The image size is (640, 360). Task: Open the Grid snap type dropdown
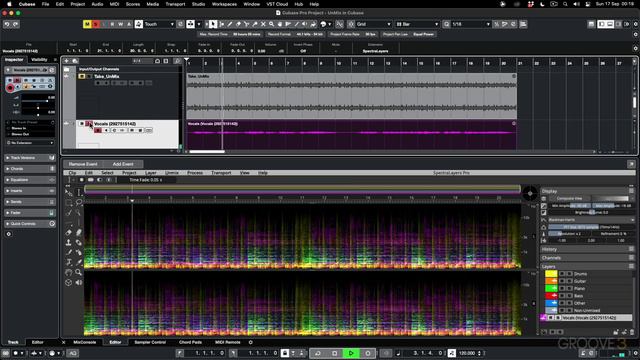coord(373,24)
